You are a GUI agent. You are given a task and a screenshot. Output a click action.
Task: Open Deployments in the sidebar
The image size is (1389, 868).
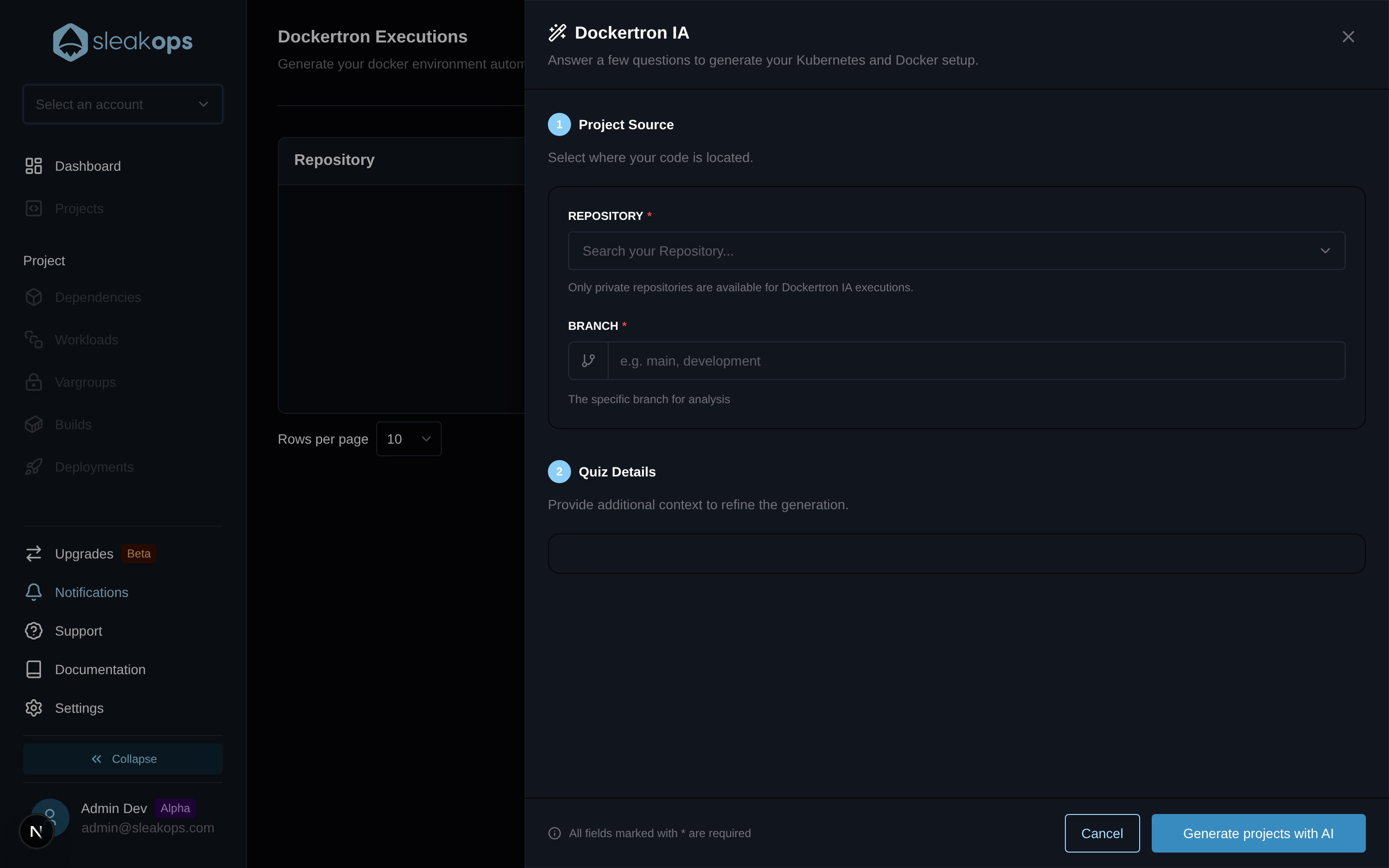click(123, 467)
